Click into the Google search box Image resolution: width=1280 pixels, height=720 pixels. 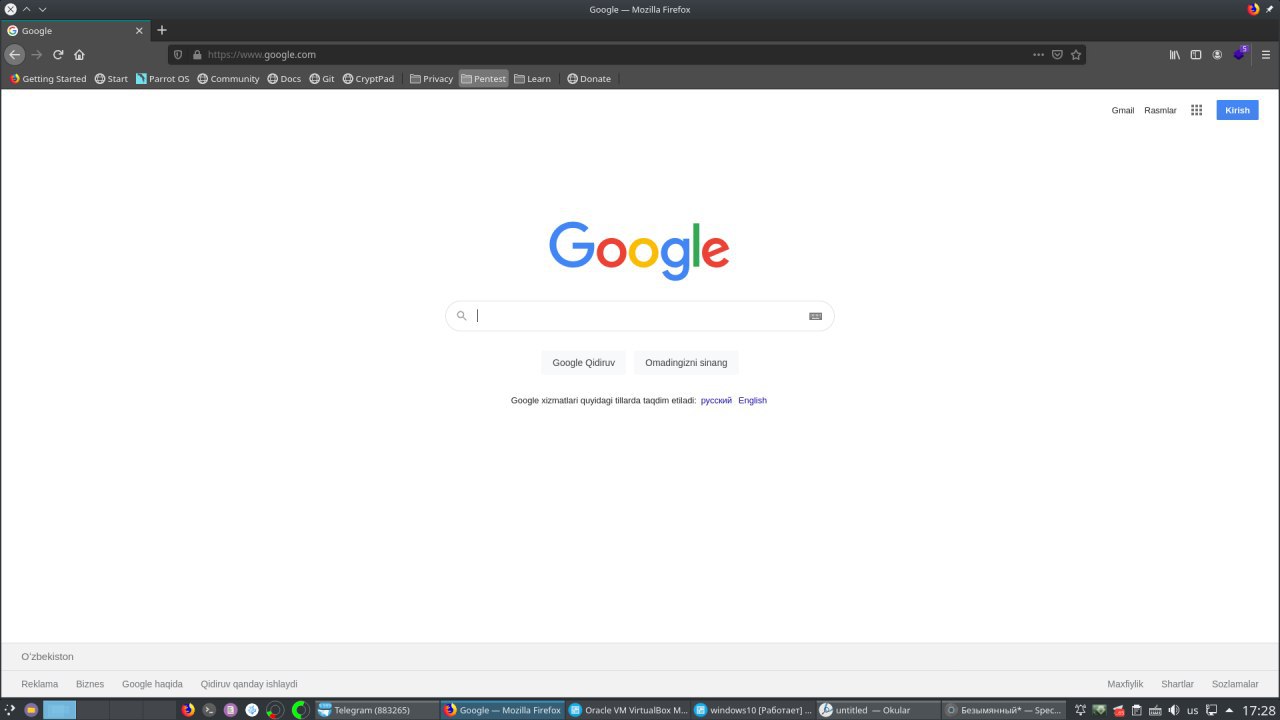tap(640, 316)
